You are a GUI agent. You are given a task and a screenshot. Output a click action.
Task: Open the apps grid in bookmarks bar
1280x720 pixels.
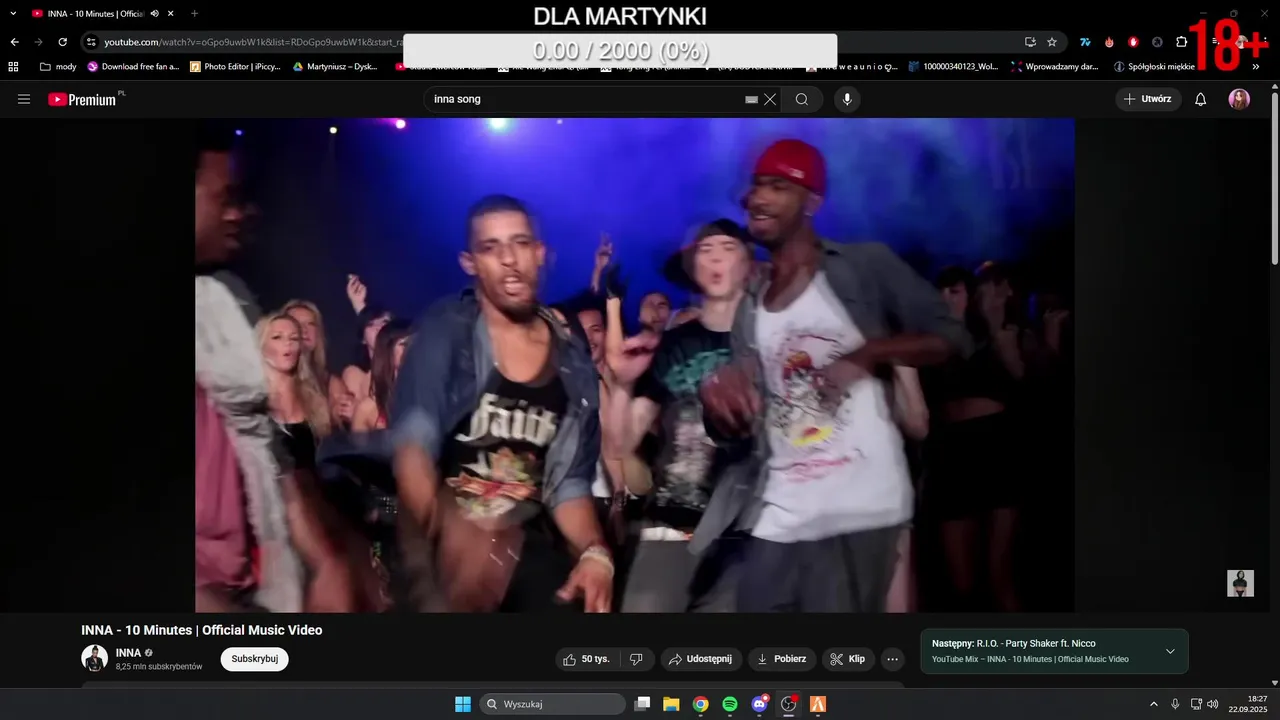pyautogui.click(x=13, y=67)
